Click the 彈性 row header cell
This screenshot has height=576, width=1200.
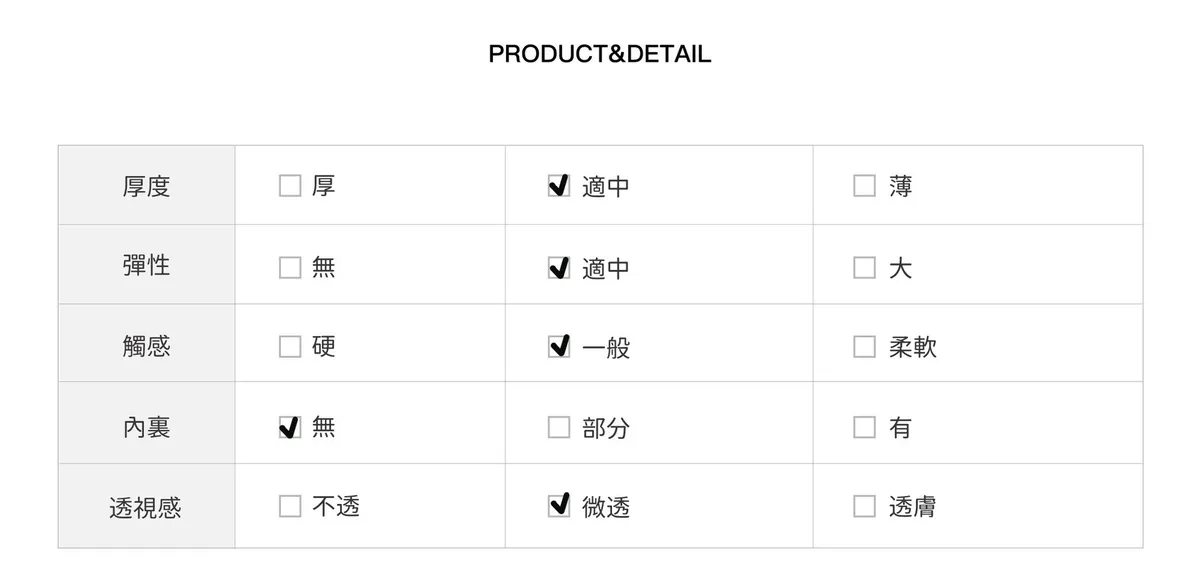[x=146, y=266]
